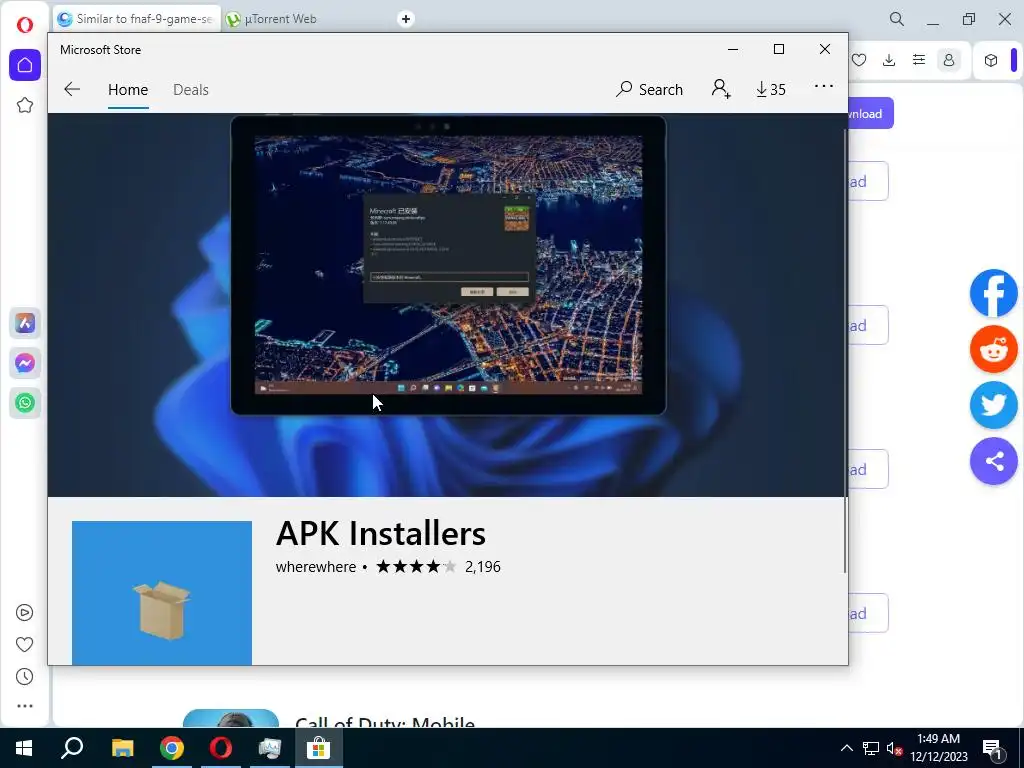Screen dimensions: 1024x768
Task: Open Opera extensions cube icon
Action: click(991, 60)
